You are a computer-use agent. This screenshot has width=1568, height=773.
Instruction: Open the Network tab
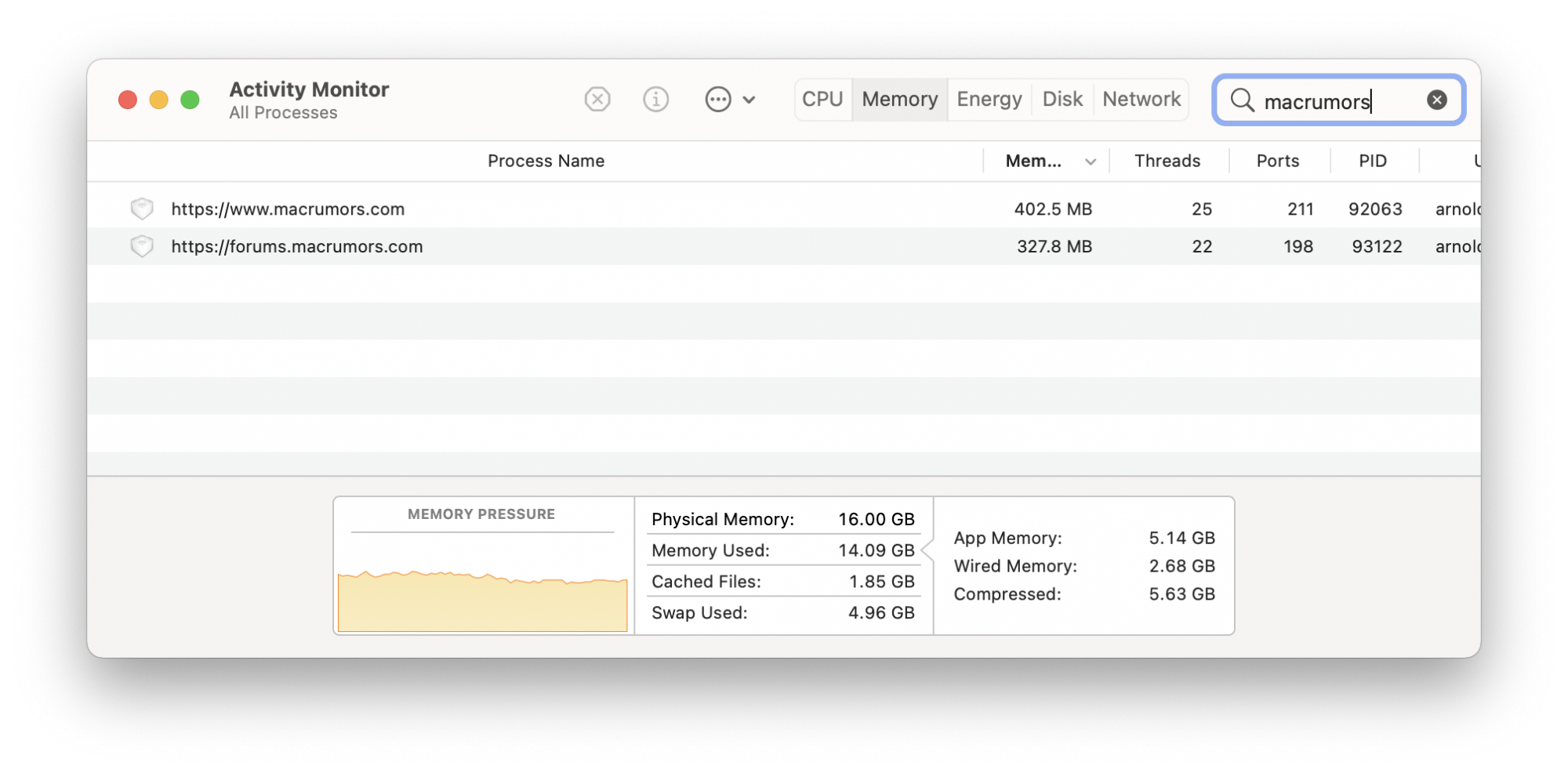click(x=1142, y=100)
